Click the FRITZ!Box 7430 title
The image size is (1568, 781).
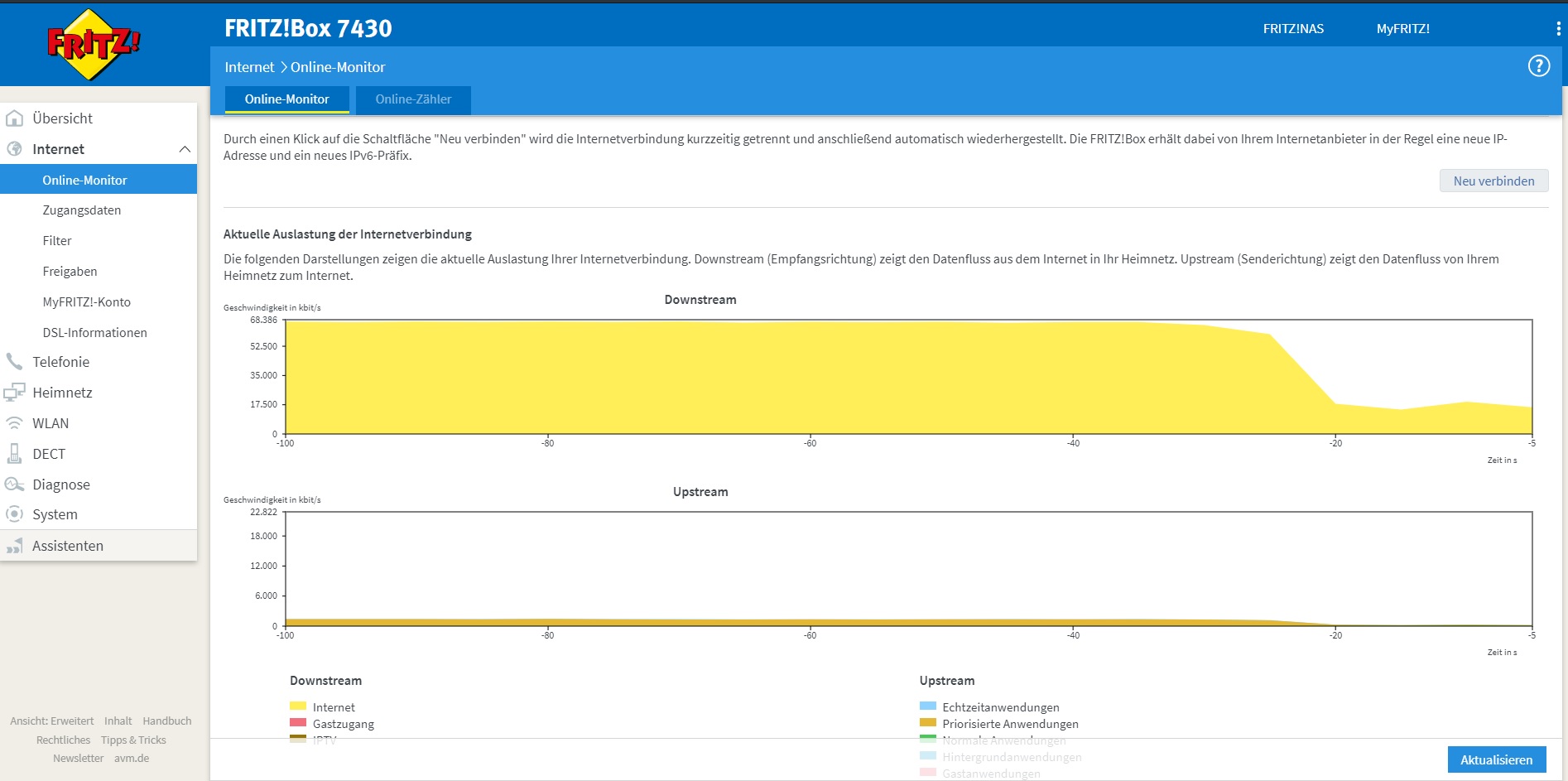[308, 28]
